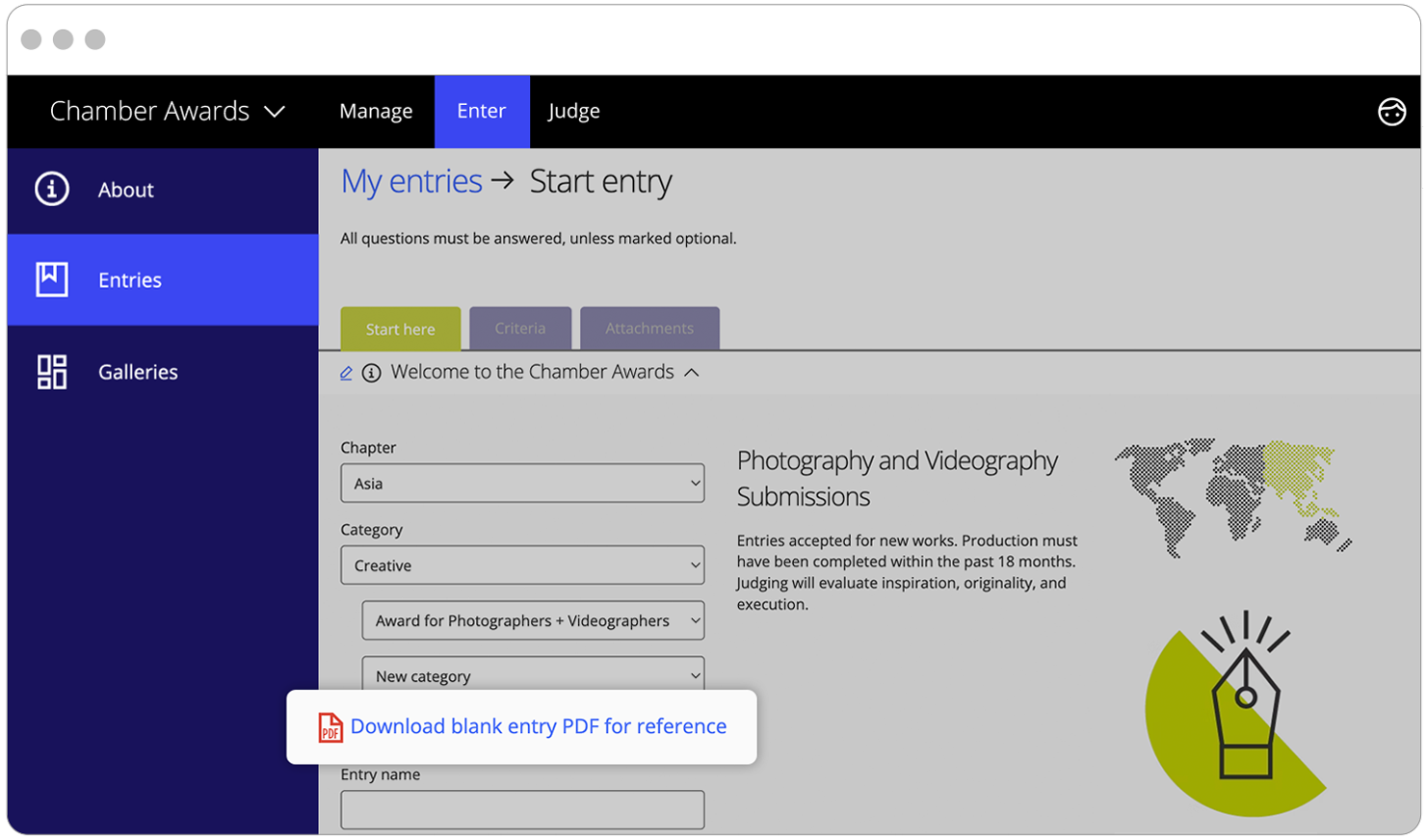Click the About info icon in sidebar
Image resolution: width=1427 pixels, height=840 pixels.
(x=52, y=189)
